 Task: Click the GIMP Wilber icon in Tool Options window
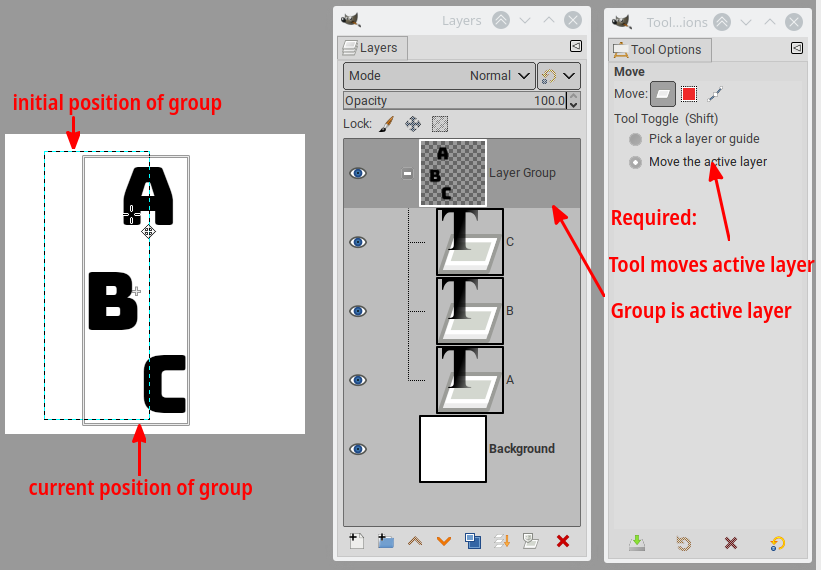622,22
